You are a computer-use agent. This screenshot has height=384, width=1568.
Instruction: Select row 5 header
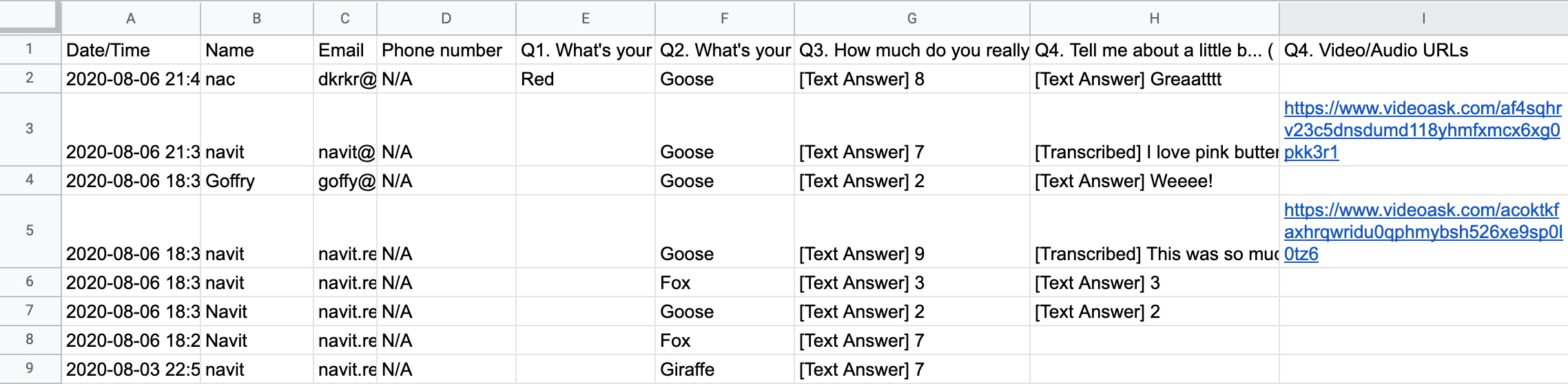[30, 231]
